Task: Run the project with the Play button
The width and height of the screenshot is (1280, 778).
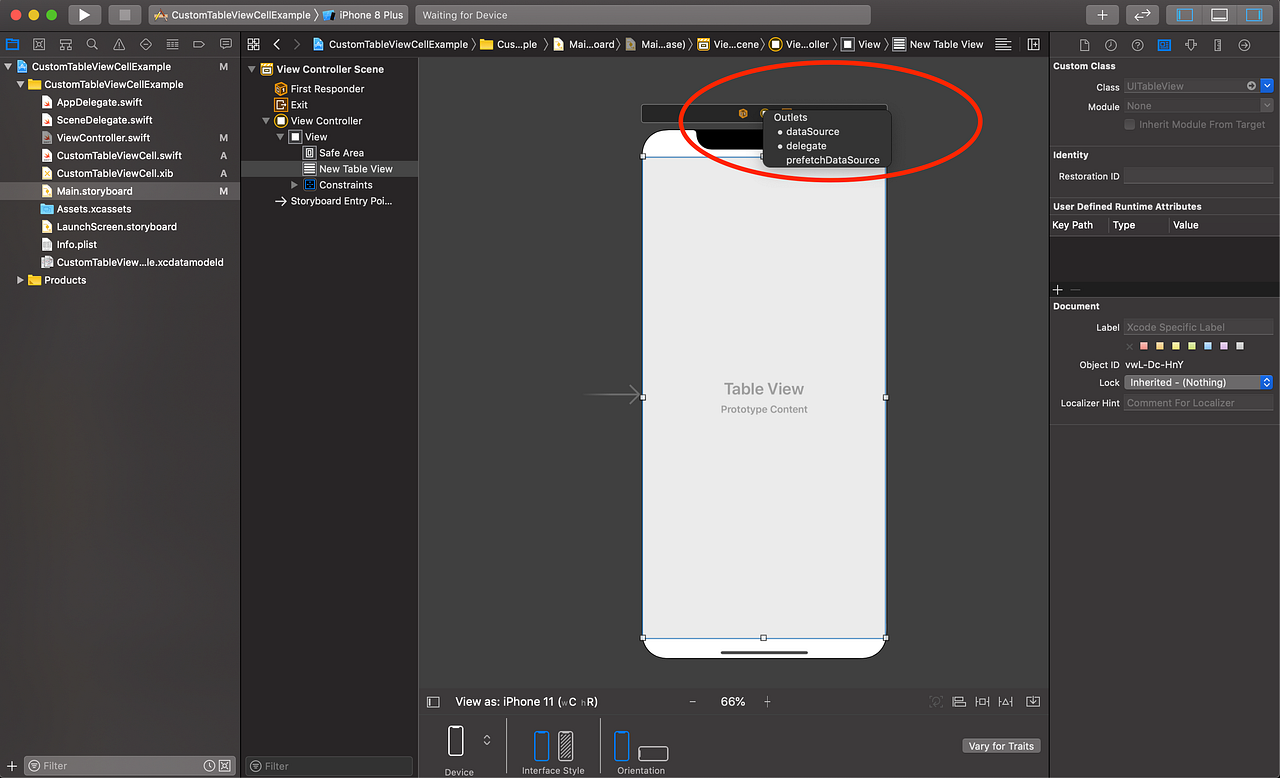Action: point(84,14)
